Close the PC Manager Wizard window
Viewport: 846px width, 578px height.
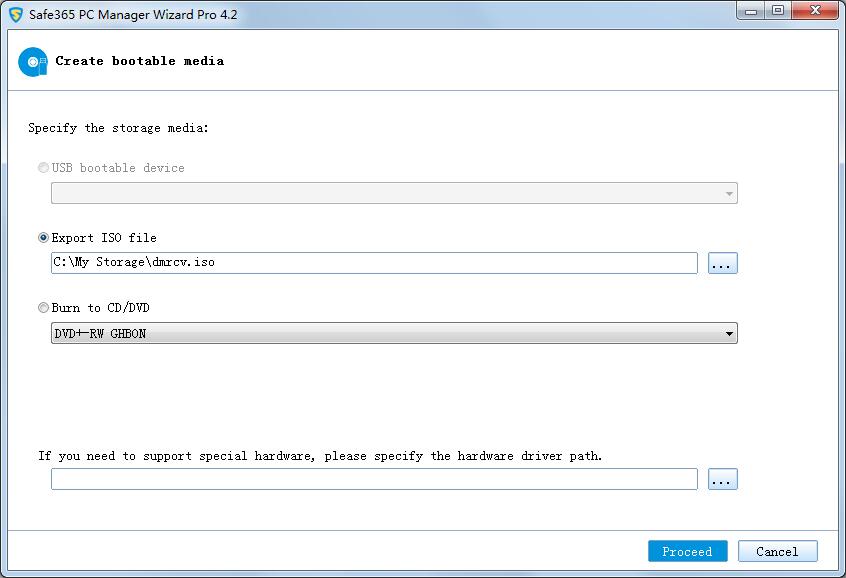coord(813,11)
